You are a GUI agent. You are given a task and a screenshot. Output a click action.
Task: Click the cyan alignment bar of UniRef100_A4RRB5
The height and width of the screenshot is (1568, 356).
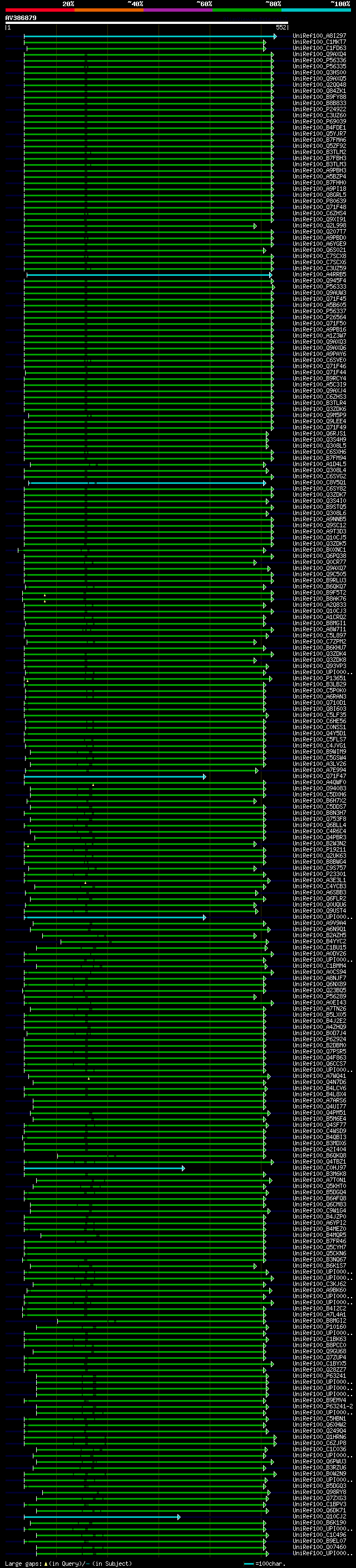(149, 275)
